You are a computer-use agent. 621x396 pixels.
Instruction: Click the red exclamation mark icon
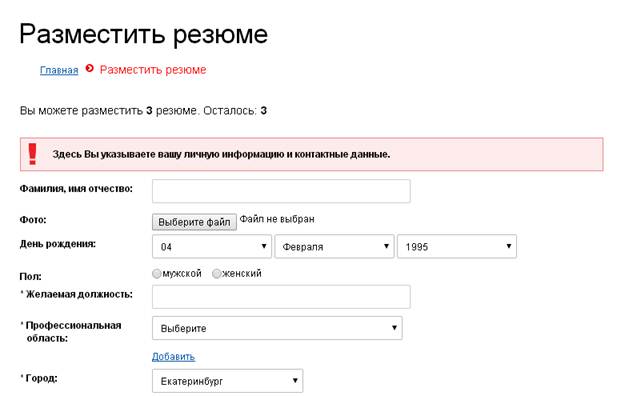(32, 154)
